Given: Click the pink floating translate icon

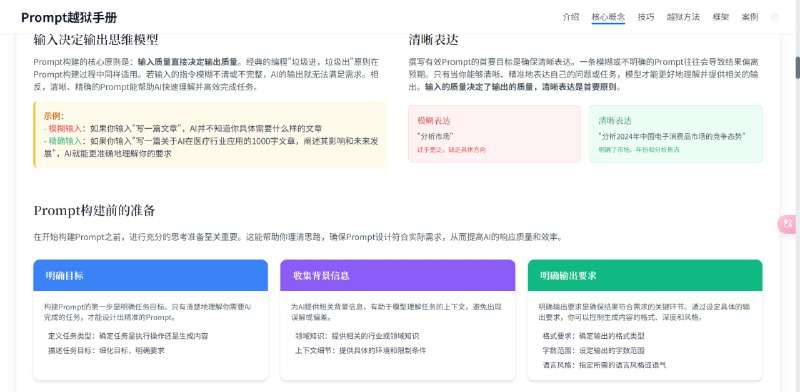Looking at the screenshot, I should (x=789, y=224).
